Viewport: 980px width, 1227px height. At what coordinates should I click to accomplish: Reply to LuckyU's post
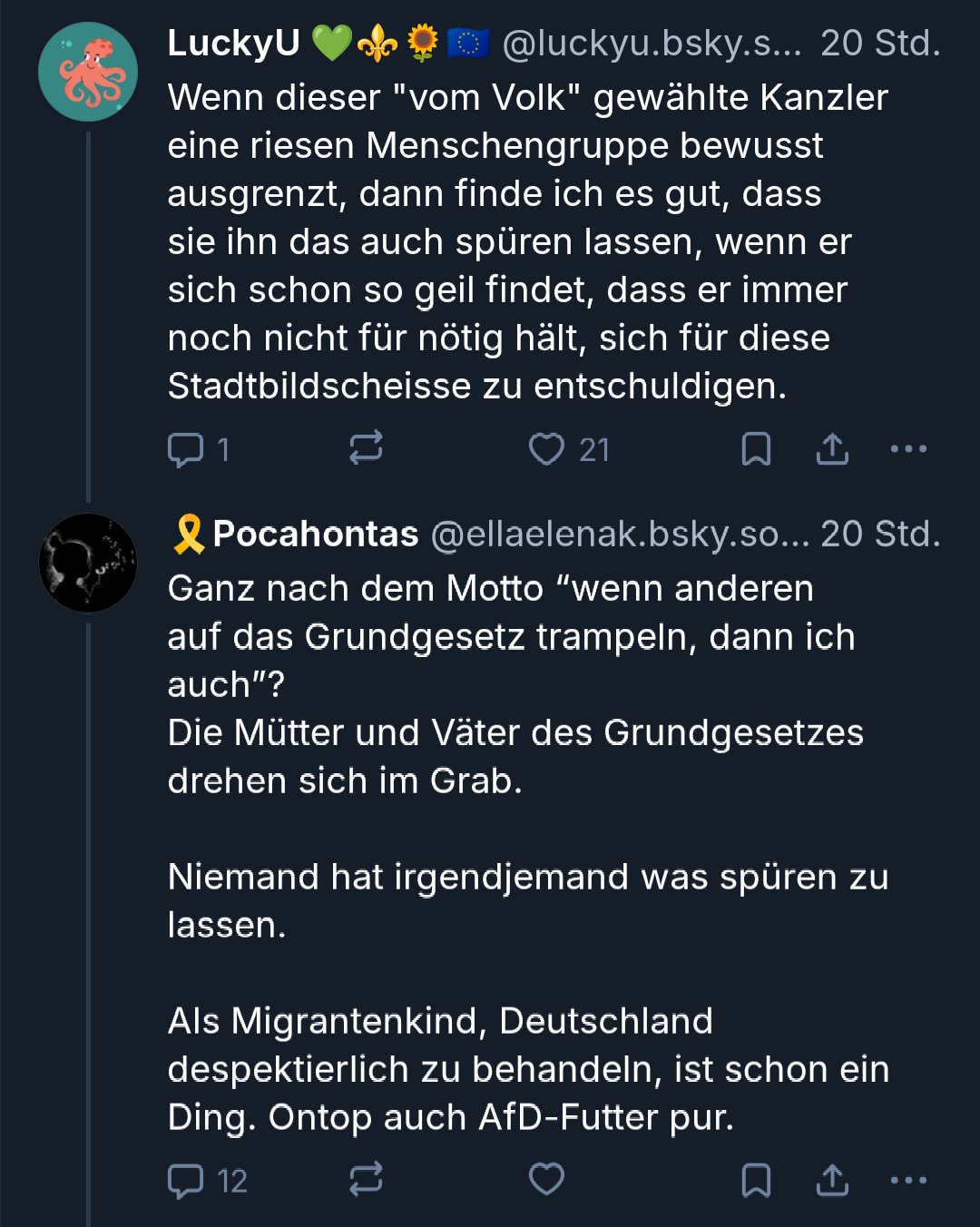186,449
